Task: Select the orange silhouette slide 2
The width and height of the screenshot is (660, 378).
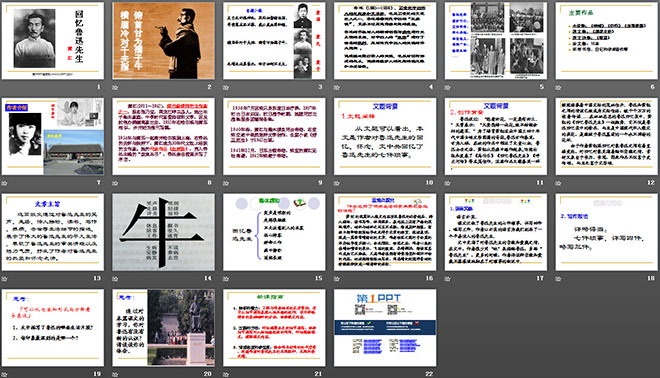Action: pos(163,41)
